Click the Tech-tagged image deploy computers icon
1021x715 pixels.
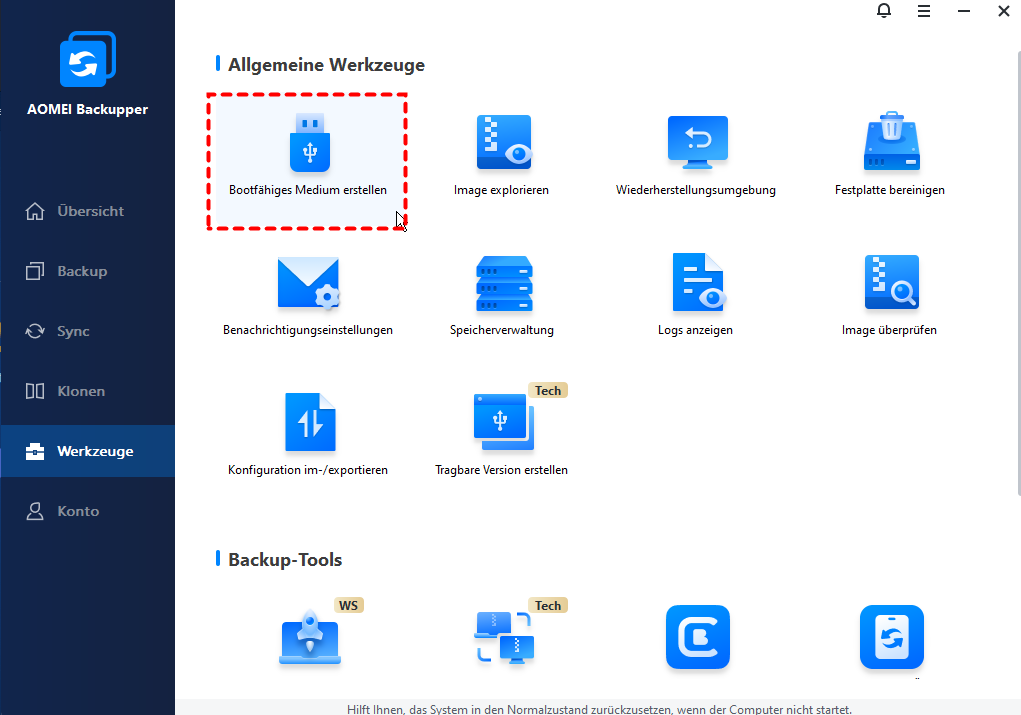[504, 637]
